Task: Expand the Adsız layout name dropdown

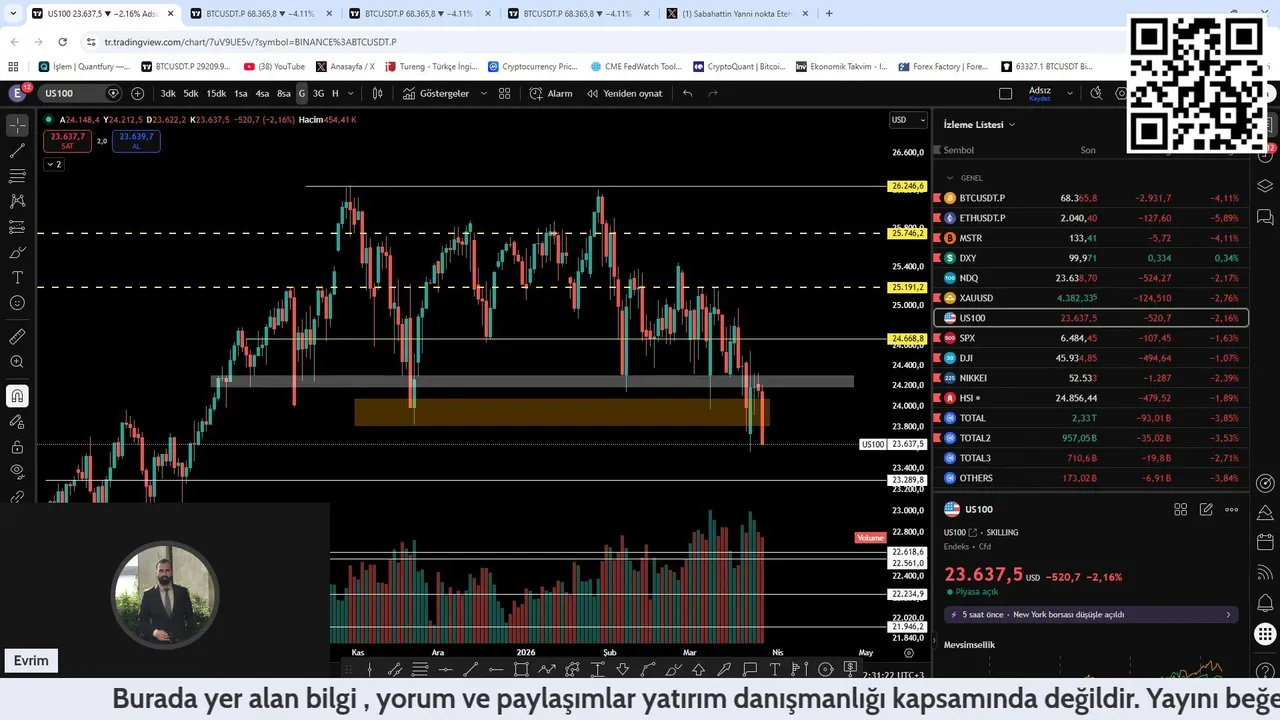Action: 1070,93
